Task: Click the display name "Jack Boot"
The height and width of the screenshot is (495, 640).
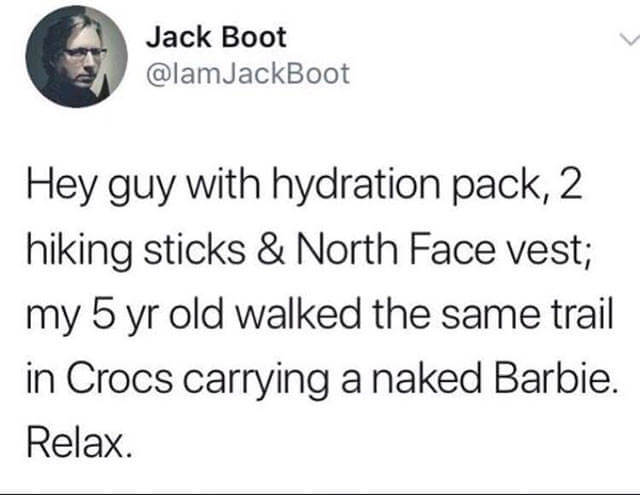Action: pos(216,37)
